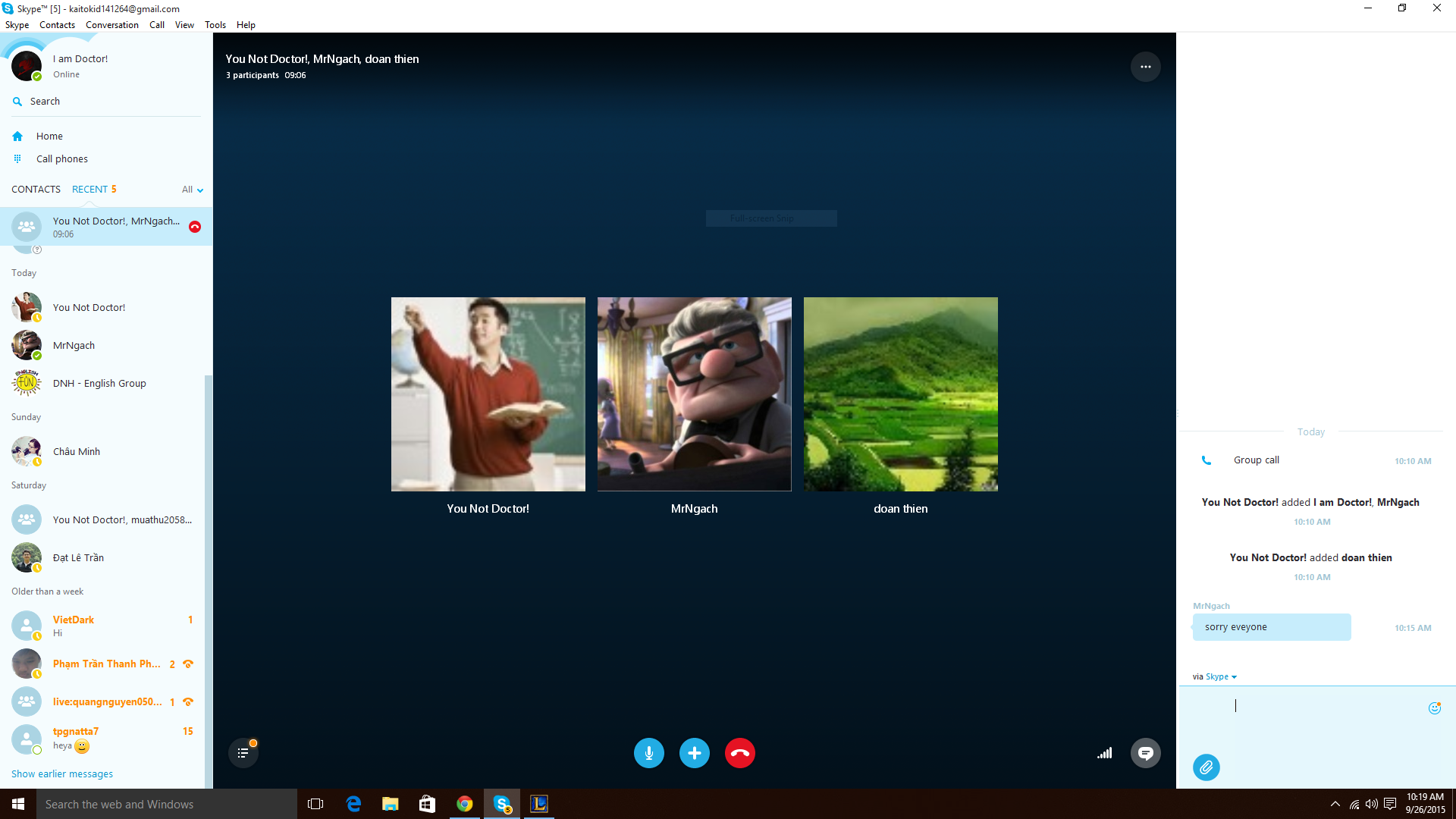Open Phạm Trần Thanh Ph... conversation
This screenshot has width=1456, height=819.
[106, 664]
